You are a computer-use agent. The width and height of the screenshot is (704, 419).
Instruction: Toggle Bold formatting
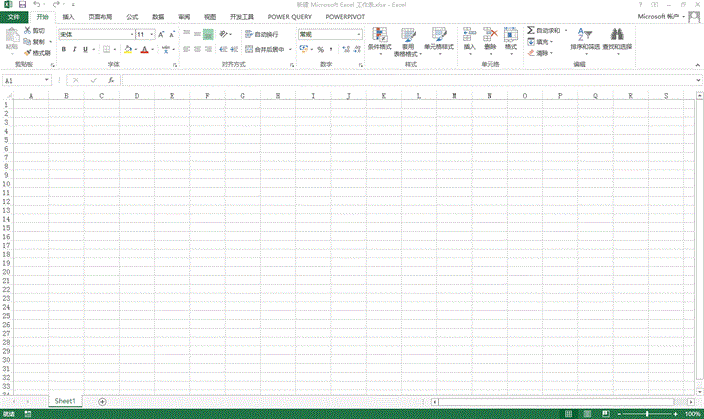click(x=62, y=49)
